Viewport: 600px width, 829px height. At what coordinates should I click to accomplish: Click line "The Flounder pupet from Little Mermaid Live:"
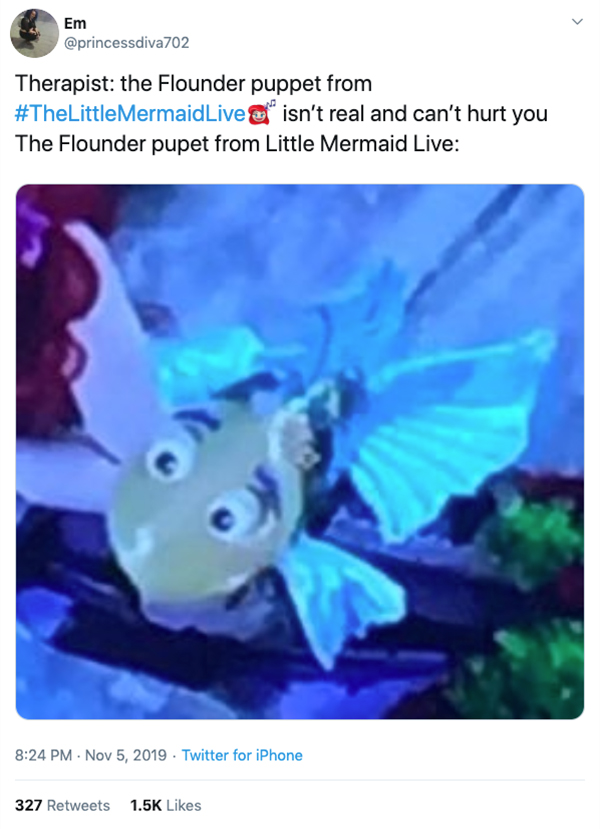237,144
